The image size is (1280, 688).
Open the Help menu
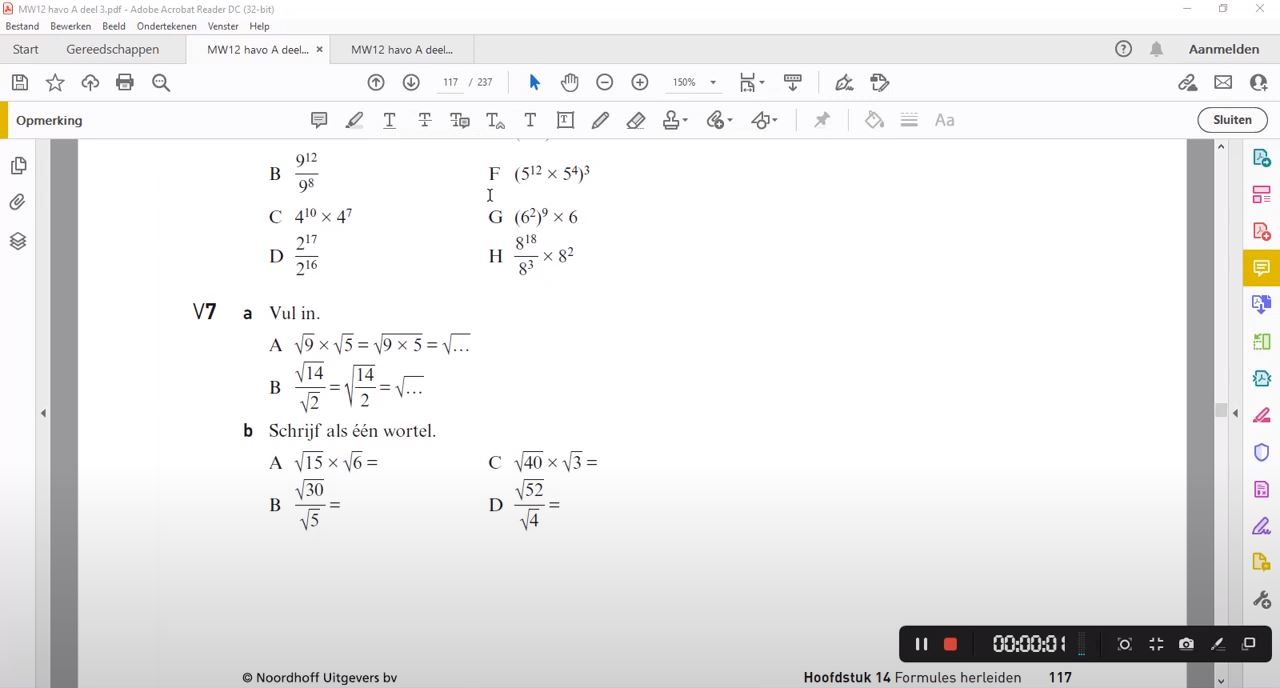point(259,26)
